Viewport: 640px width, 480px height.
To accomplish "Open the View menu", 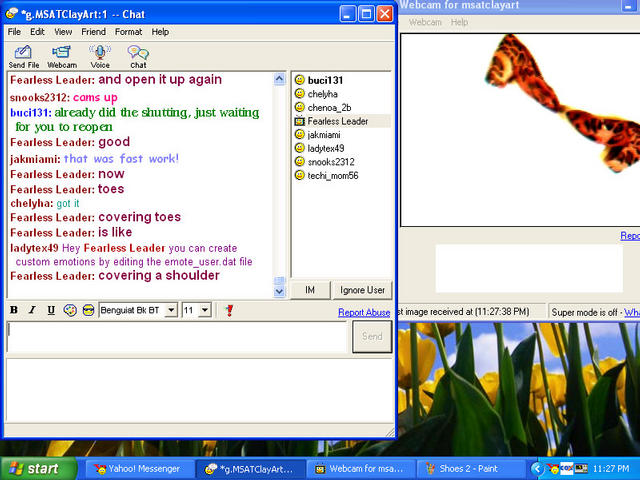I will pyautogui.click(x=63, y=32).
